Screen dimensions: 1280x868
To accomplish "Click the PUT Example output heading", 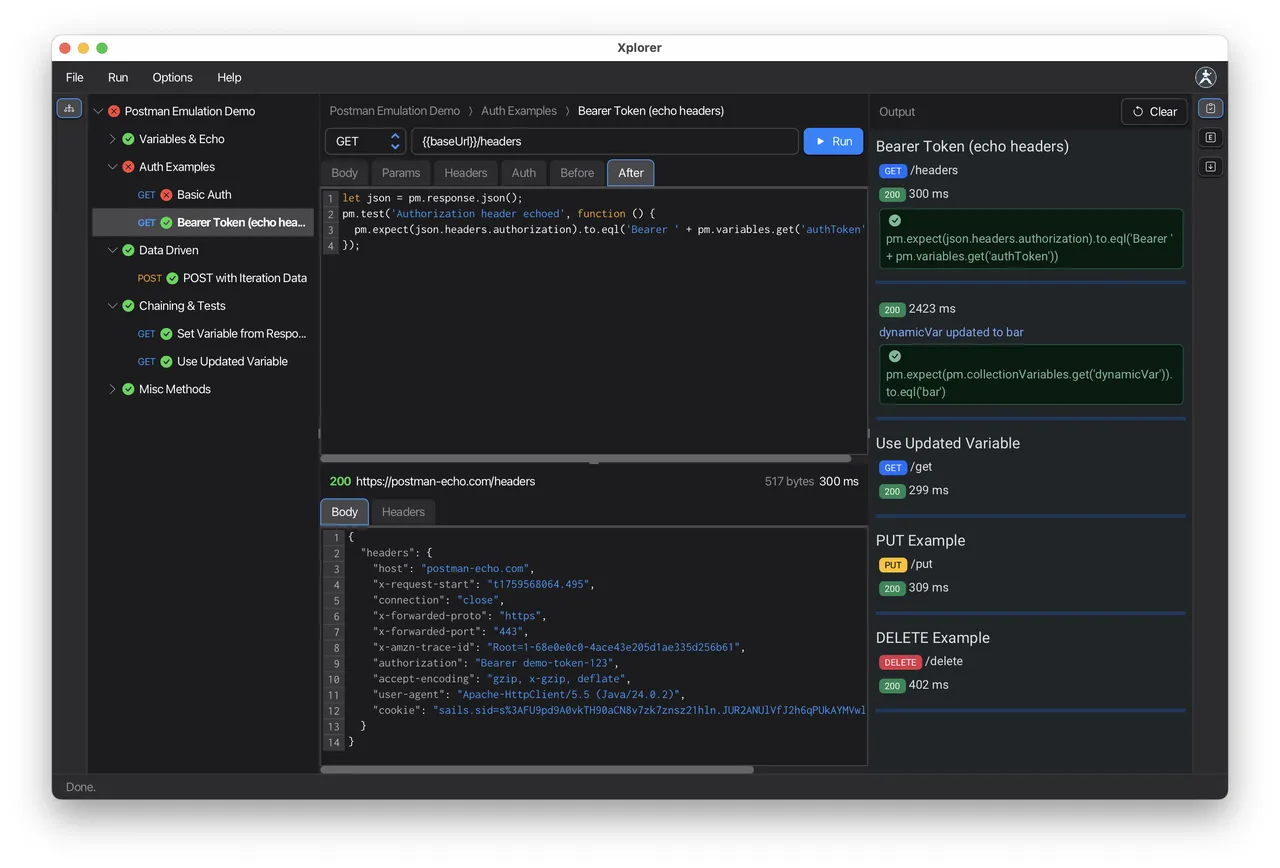I will 921,541.
